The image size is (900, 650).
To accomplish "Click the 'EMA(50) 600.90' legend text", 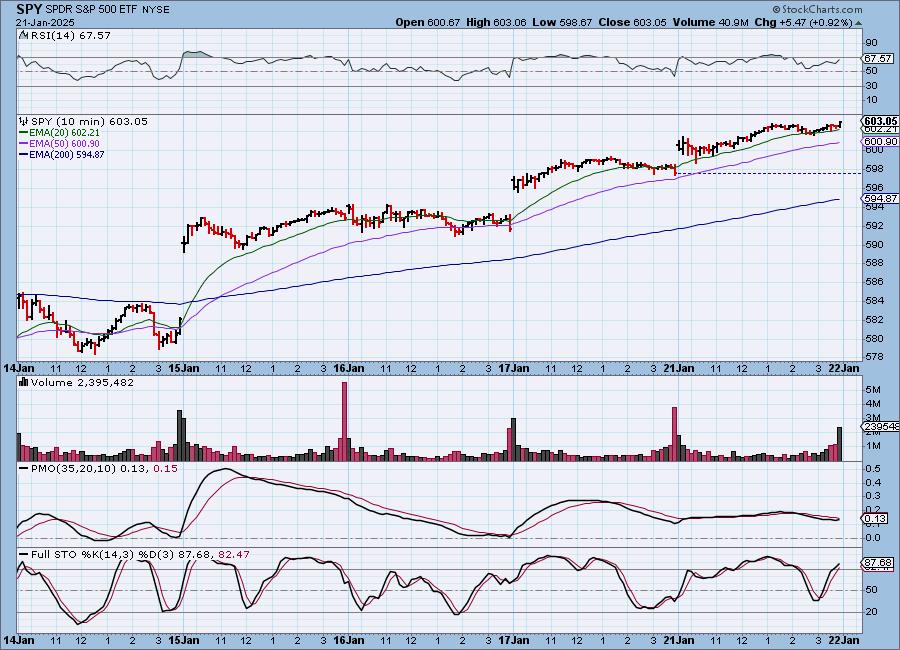I will point(64,144).
